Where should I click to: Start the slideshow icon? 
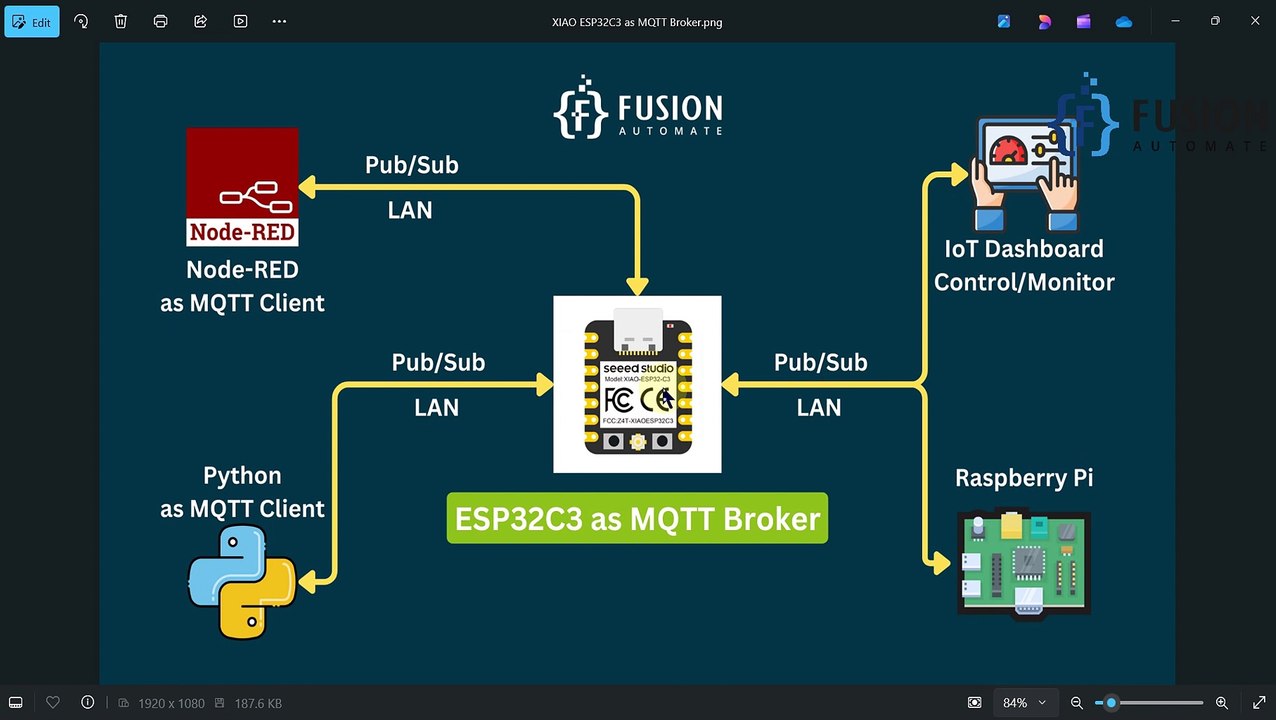[x=240, y=21]
